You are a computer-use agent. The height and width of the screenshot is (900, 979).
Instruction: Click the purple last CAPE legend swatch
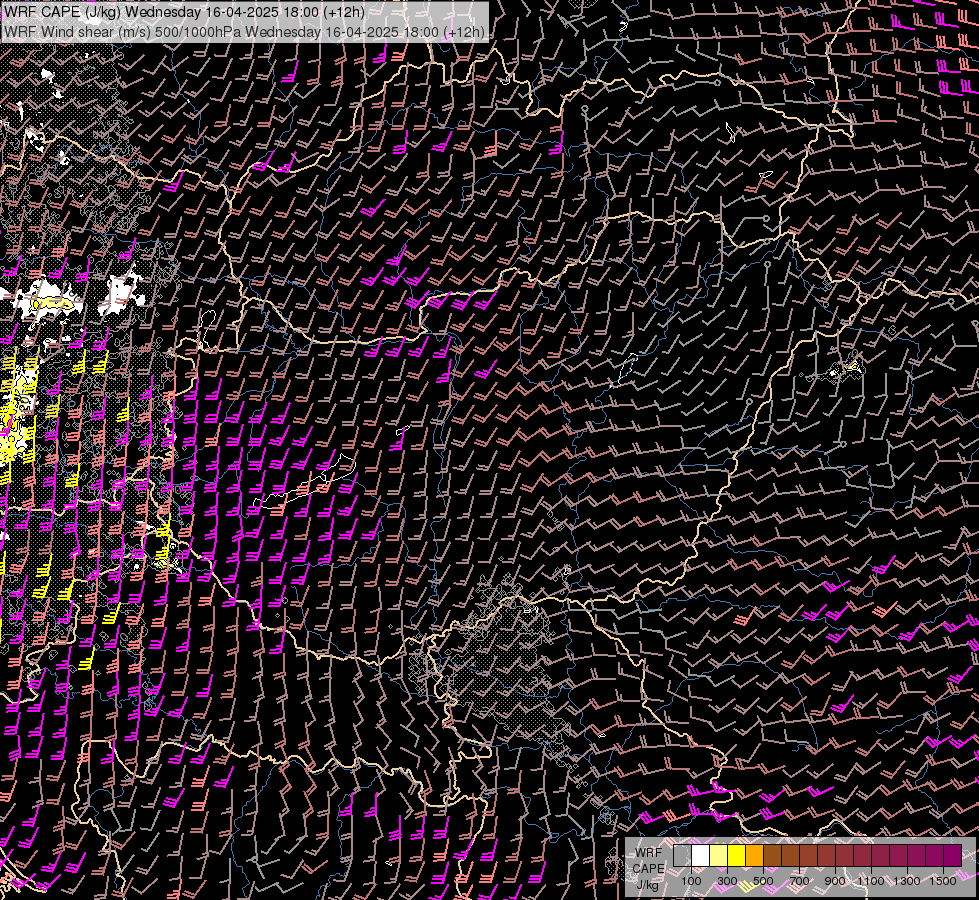pos(952,855)
